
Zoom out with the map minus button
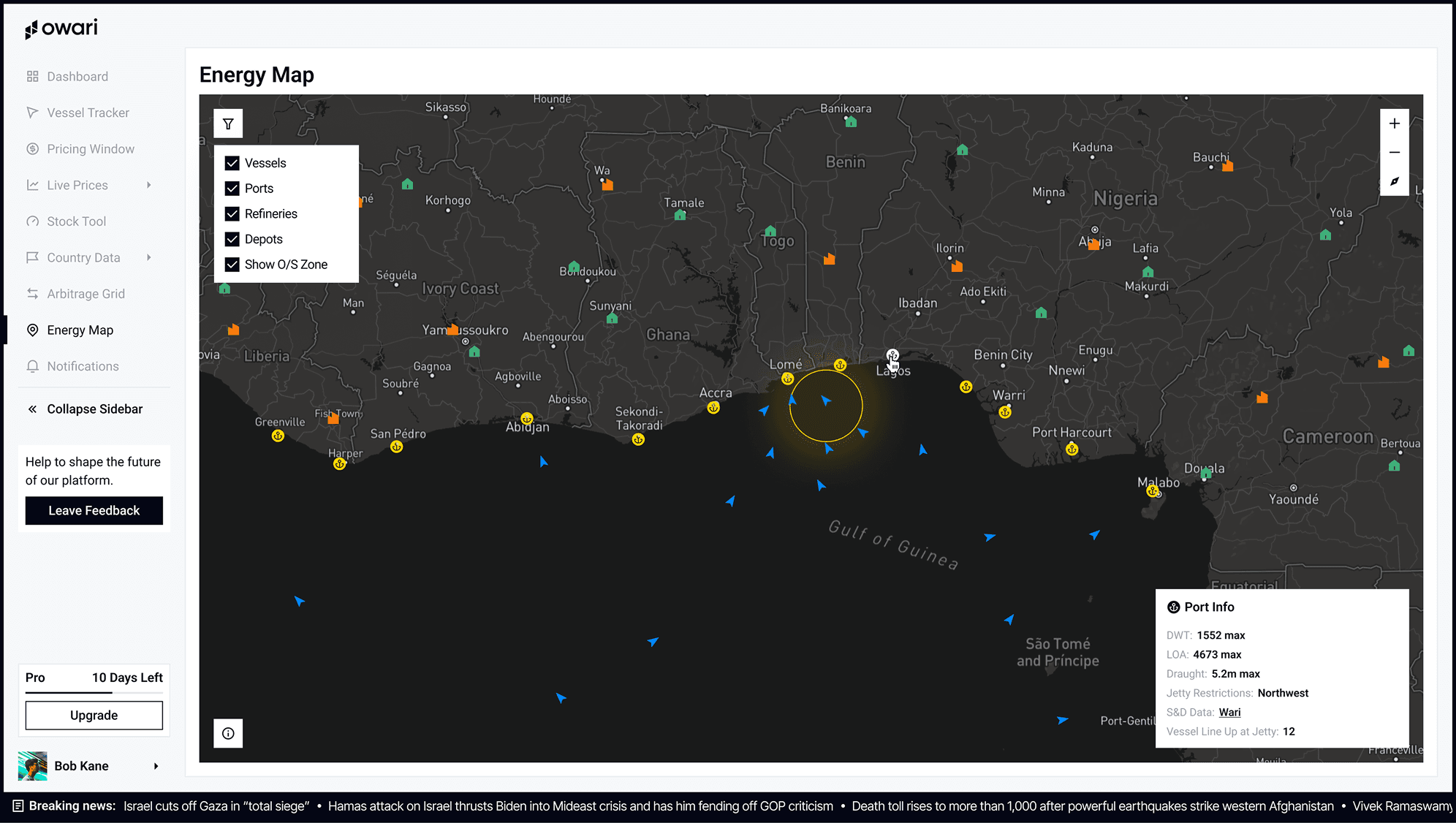[1394, 152]
